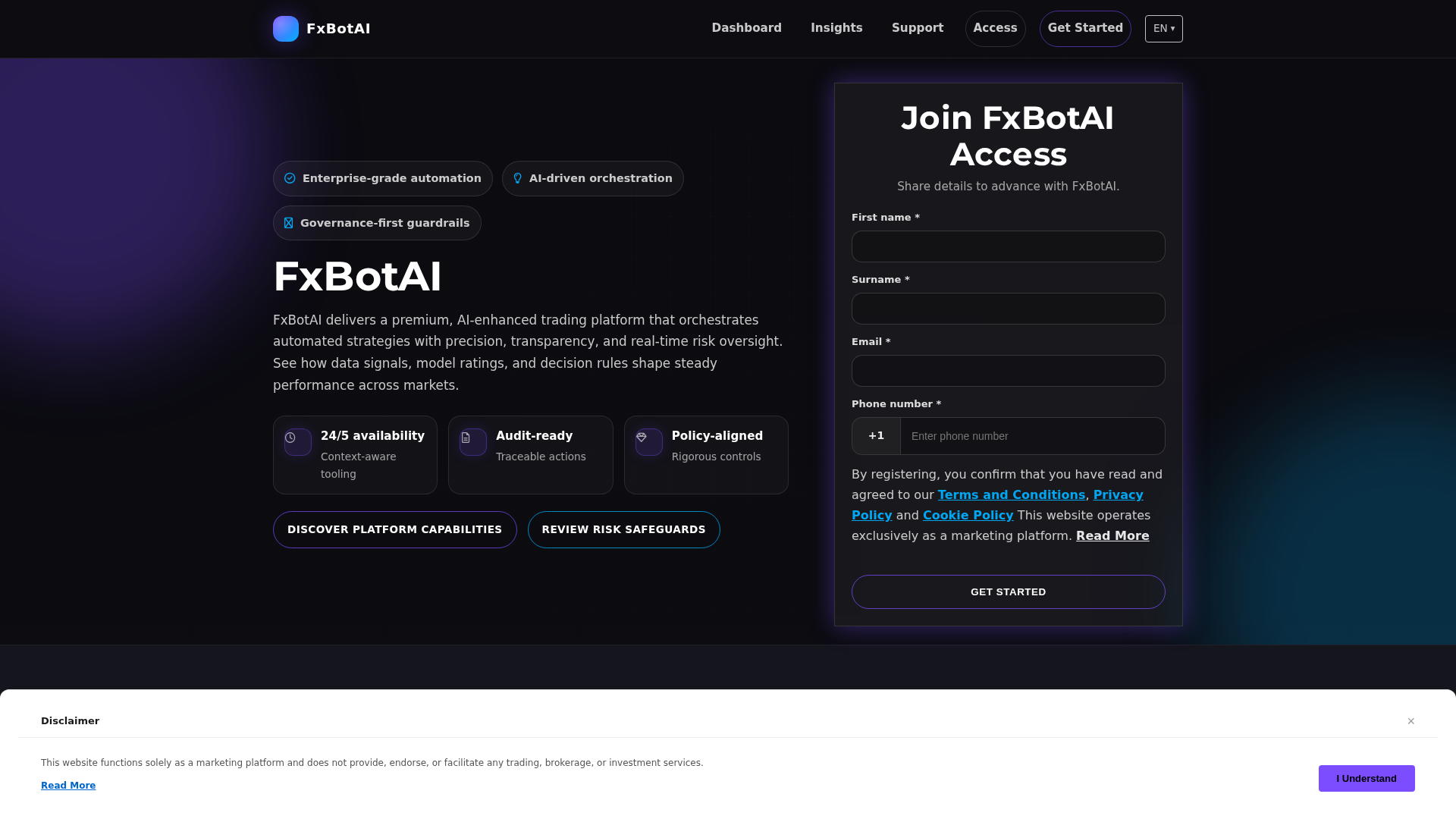Open the +1 country code selector
This screenshot has width=1456, height=819.
pyautogui.click(x=876, y=436)
